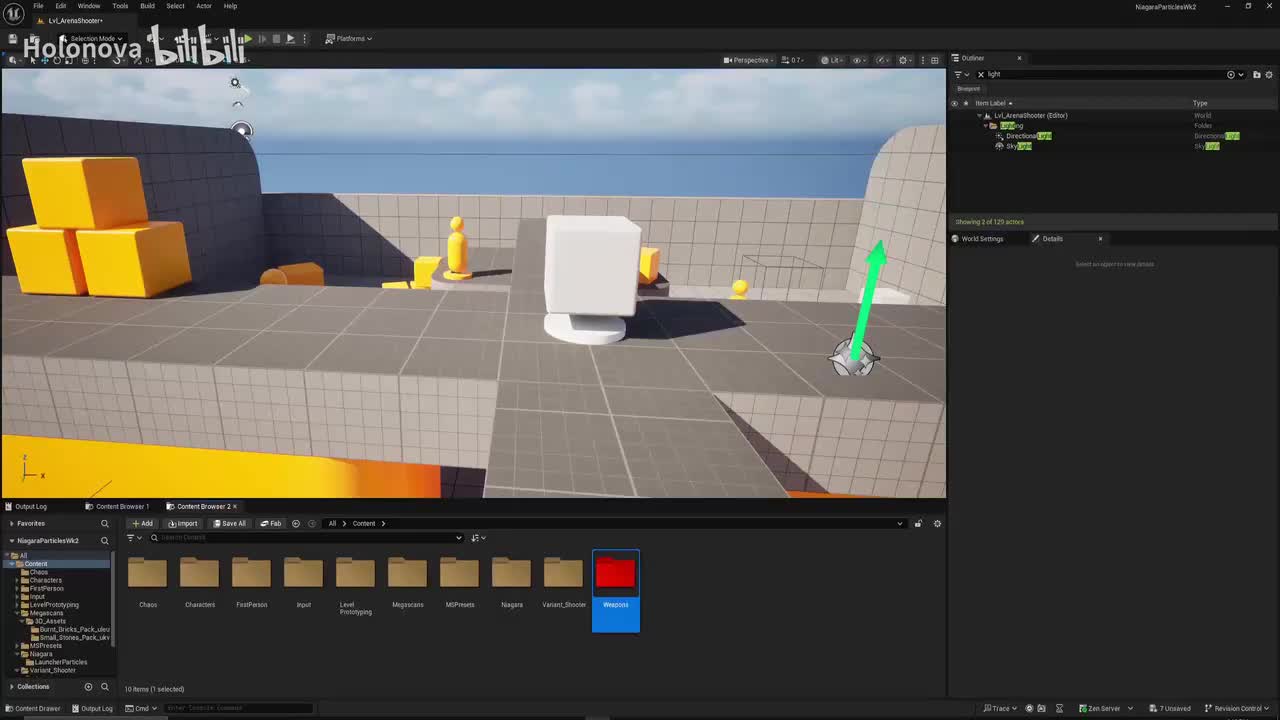Click the Save All button
Image resolution: width=1280 pixels, height=720 pixels.
point(229,523)
